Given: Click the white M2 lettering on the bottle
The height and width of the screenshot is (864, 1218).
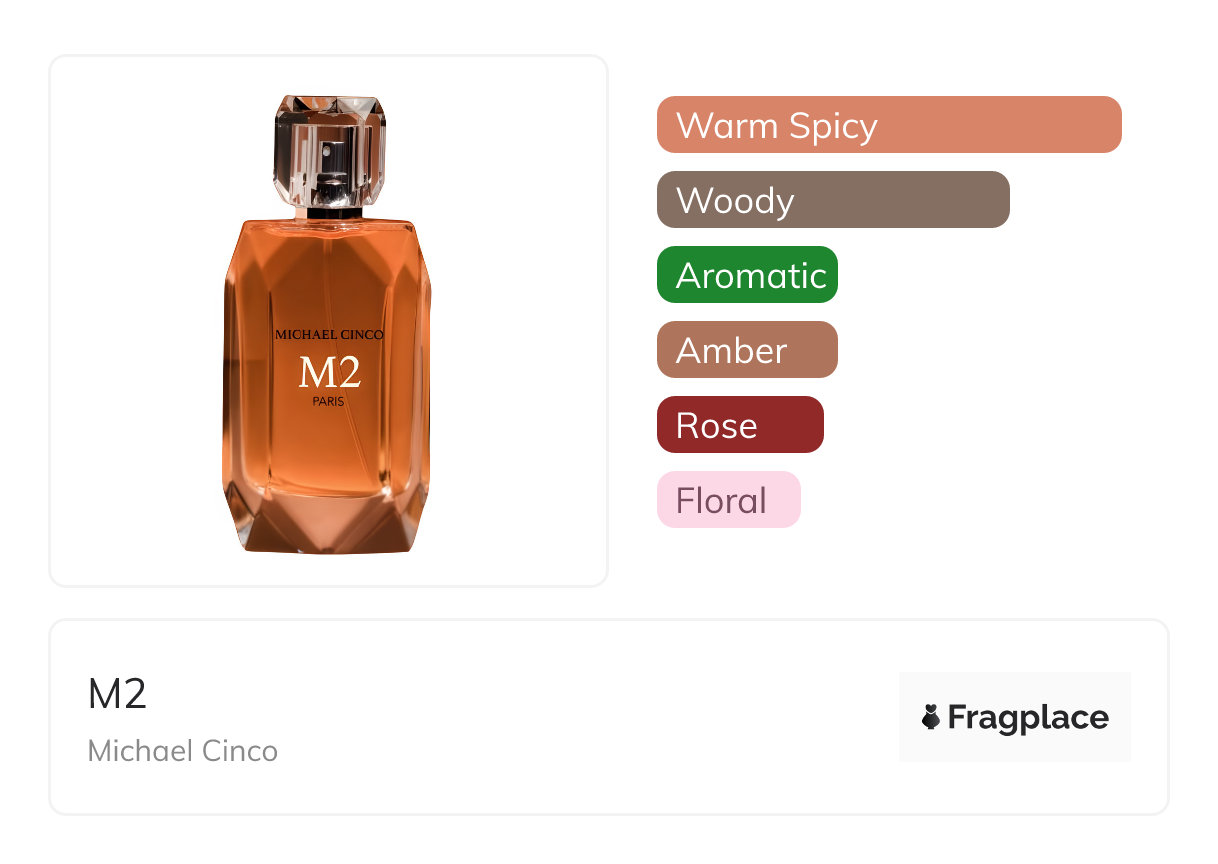Looking at the screenshot, I should [329, 373].
